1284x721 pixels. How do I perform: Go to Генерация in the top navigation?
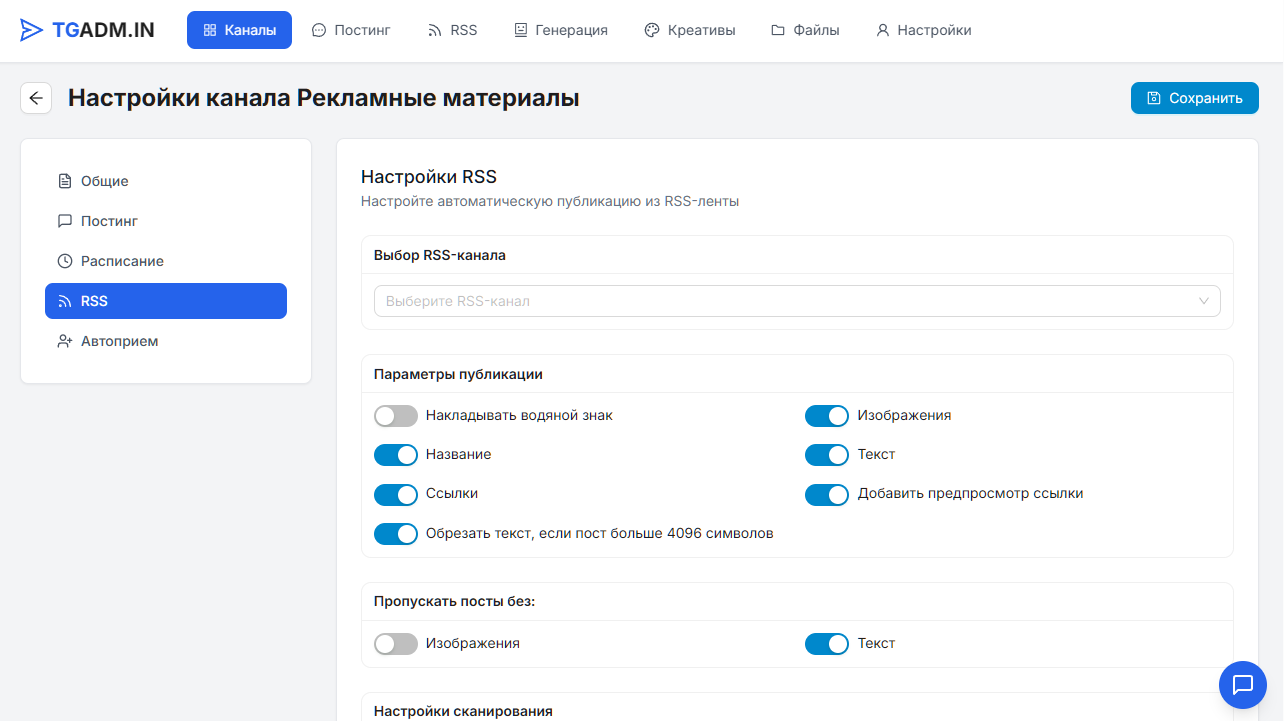(560, 30)
